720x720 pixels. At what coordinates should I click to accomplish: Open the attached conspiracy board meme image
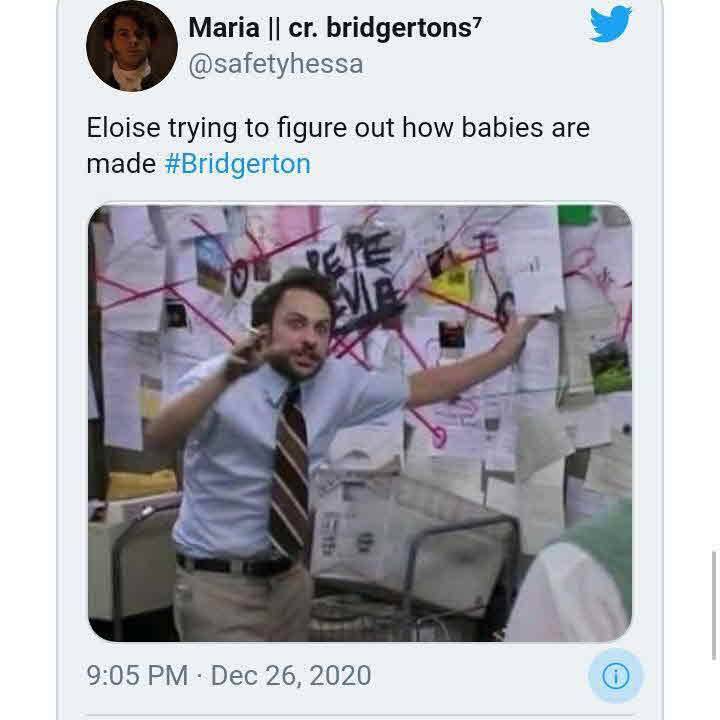pyautogui.click(x=360, y=423)
